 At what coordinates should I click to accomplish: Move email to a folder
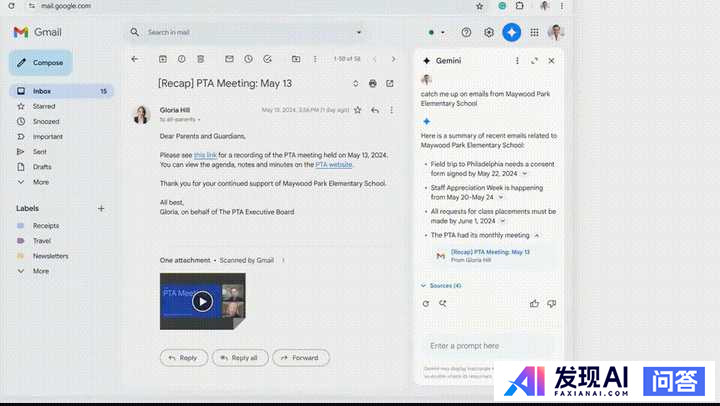click(x=296, y=59)
